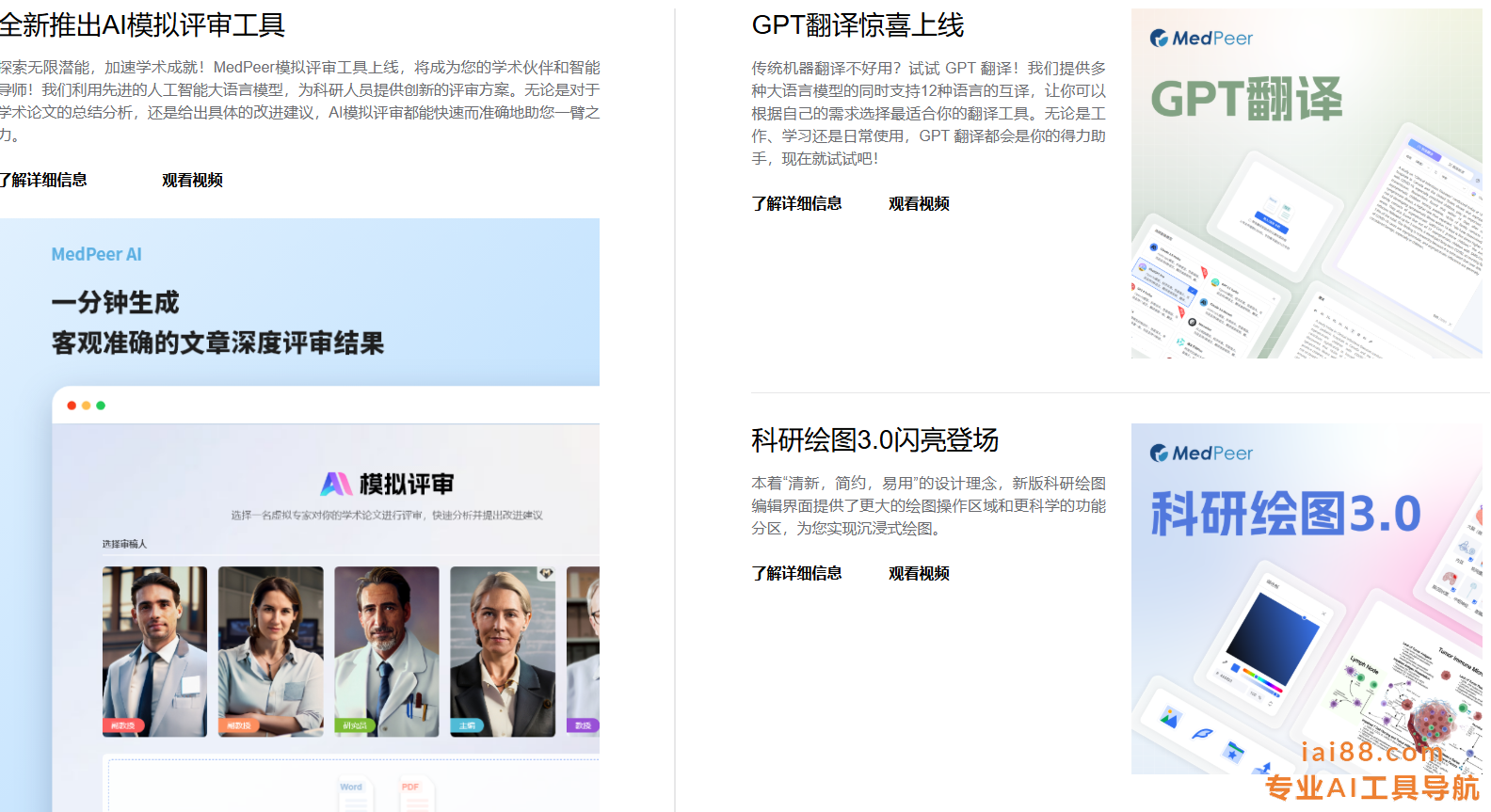
Task: Click the feather icon in 科研绘图 banner
Action: pyautogui.click(x=1202, y=734)
